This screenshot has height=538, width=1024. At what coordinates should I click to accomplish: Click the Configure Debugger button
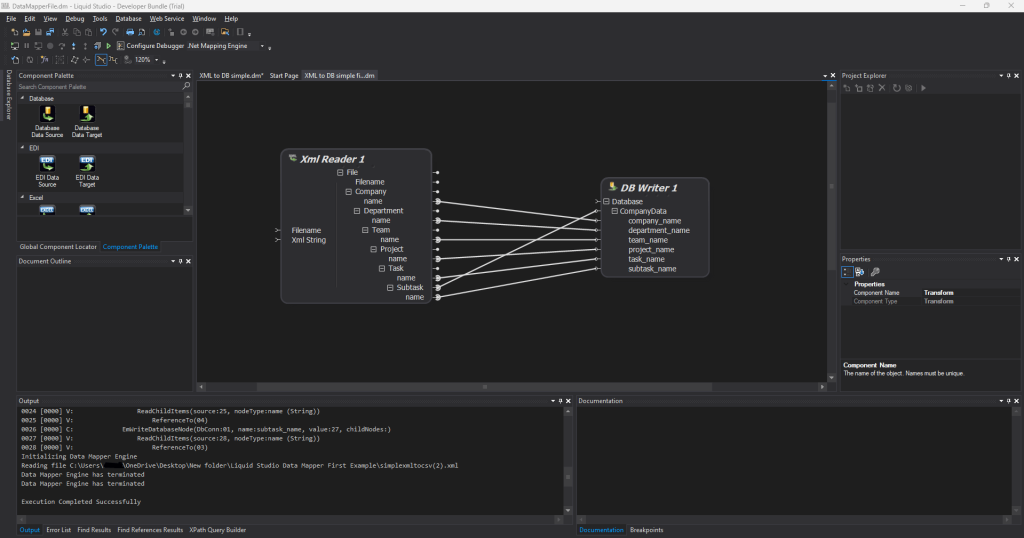(x=149, y=46)
